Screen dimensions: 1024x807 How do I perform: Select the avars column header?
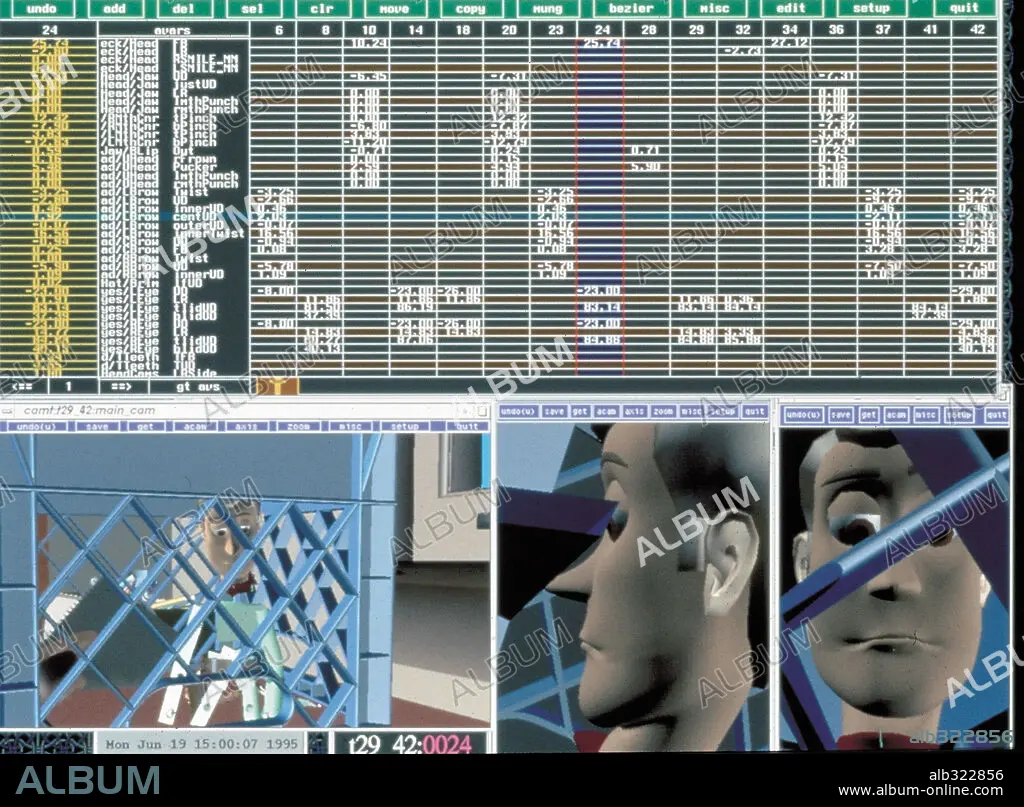(172, 30)
